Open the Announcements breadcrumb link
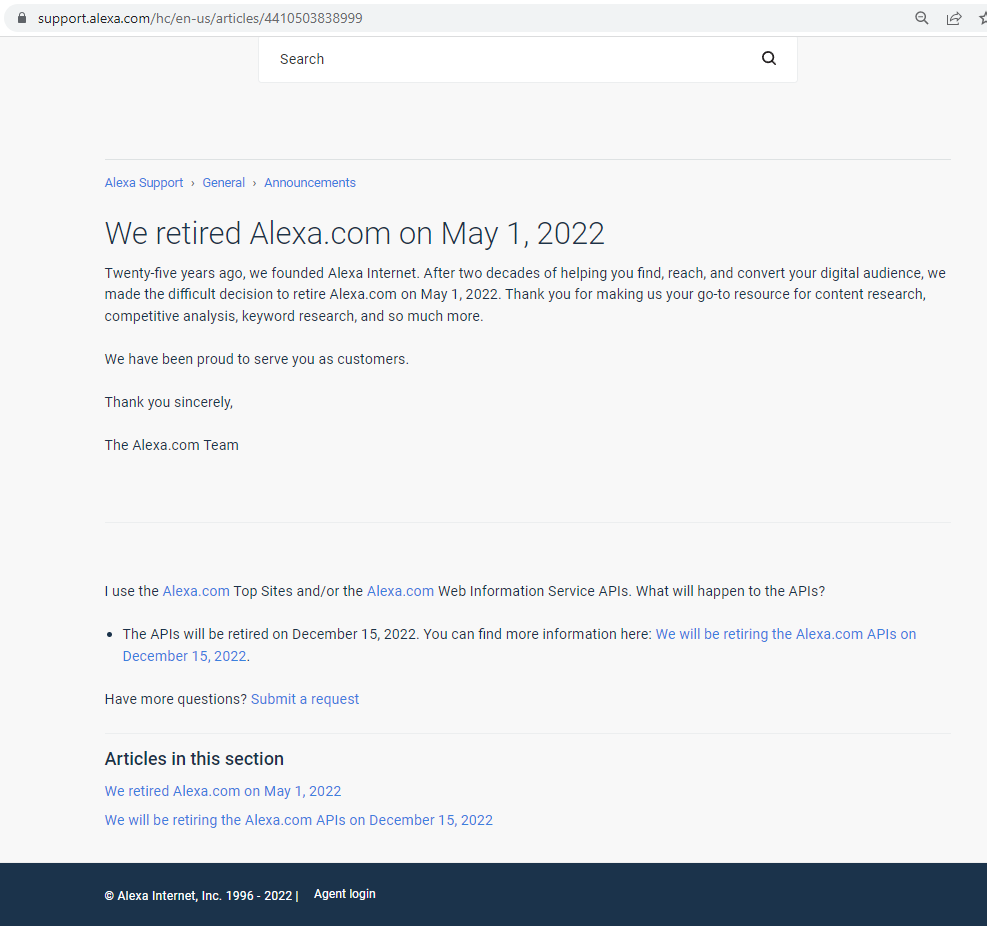Screen dimensions: 987x926 click(310, 183)
